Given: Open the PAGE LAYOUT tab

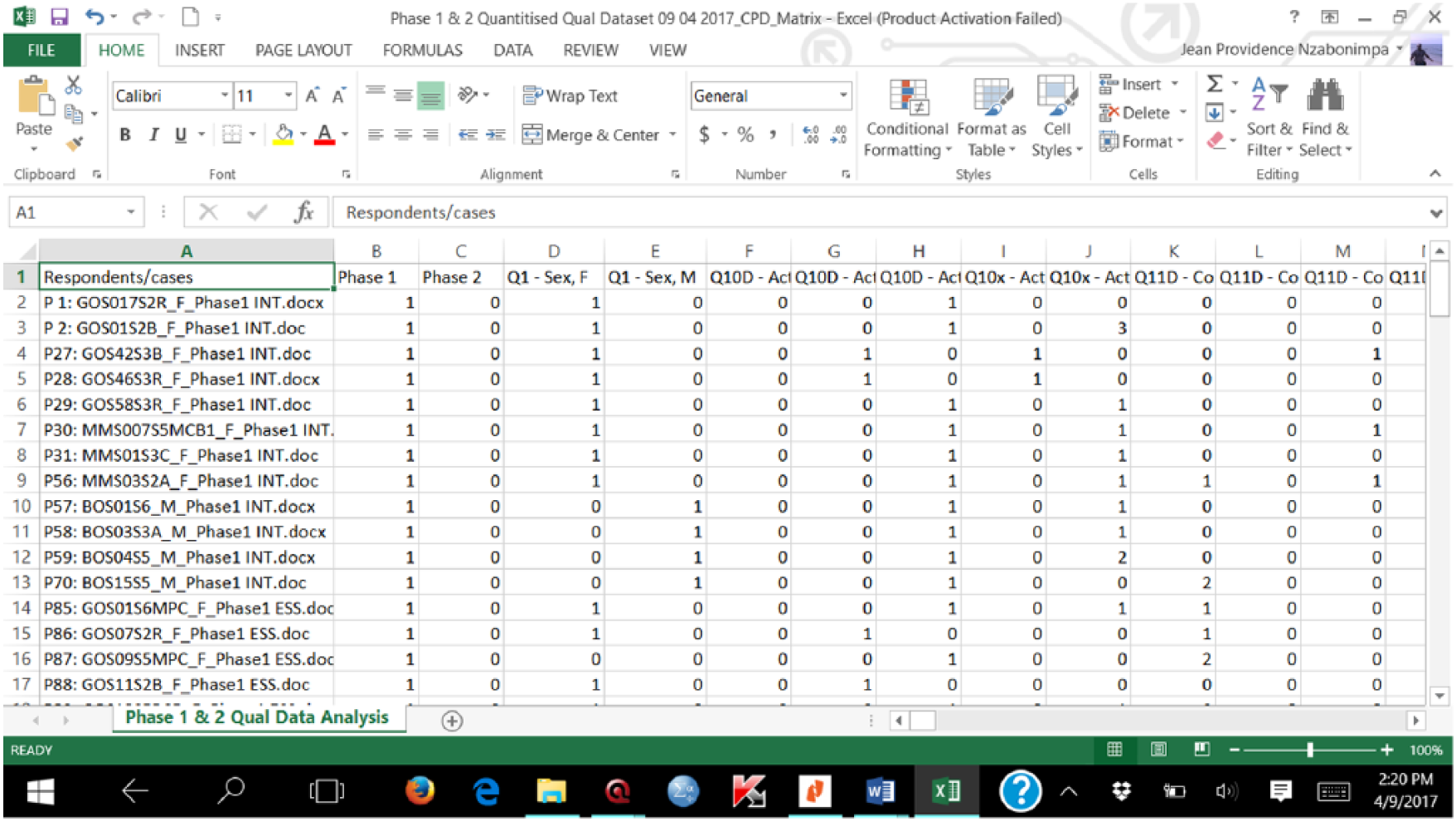Looking at the screenshot, I should pyautogui.click(x=303, y=51).
